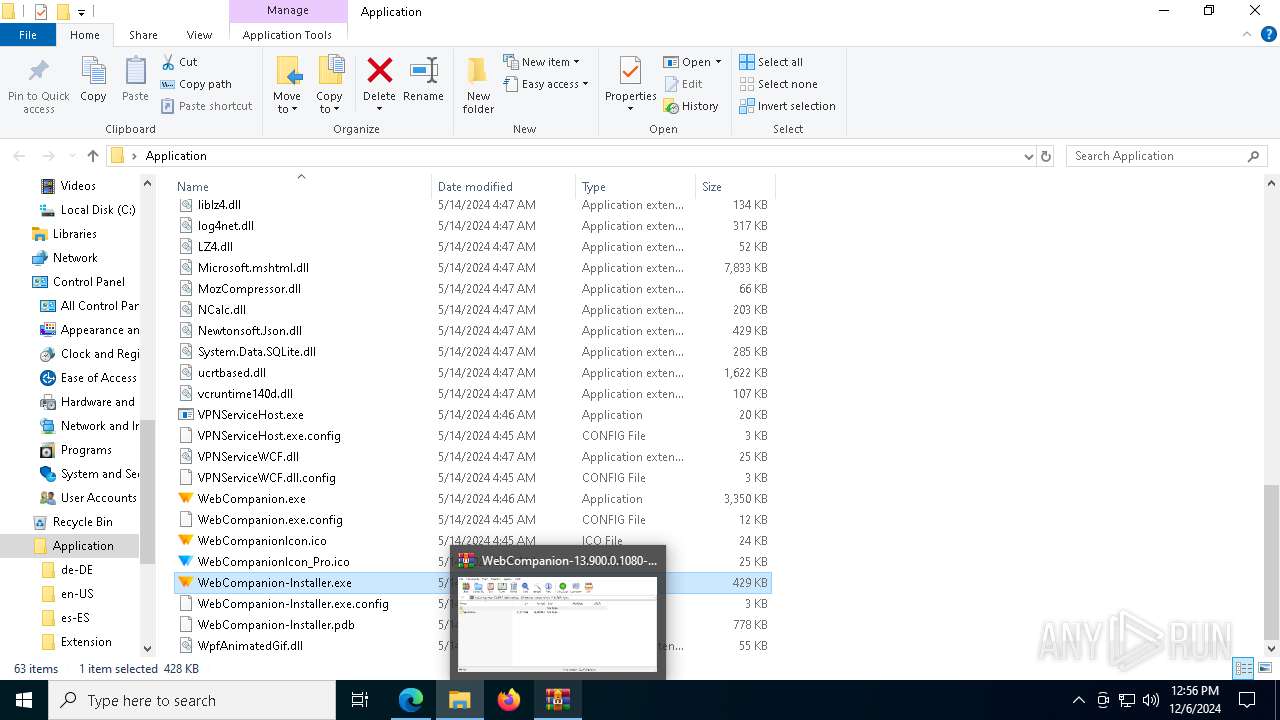Screen dimensions: 1280x720
Task: Select Newtonsoft.Json.dll file
Action: click(250, 331)
